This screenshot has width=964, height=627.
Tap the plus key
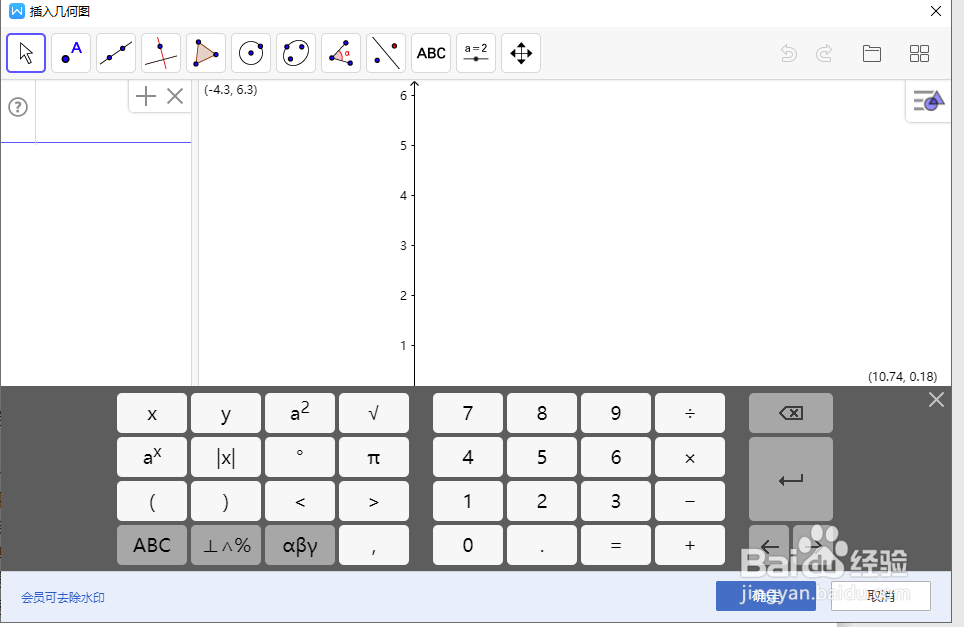[690, 545]
